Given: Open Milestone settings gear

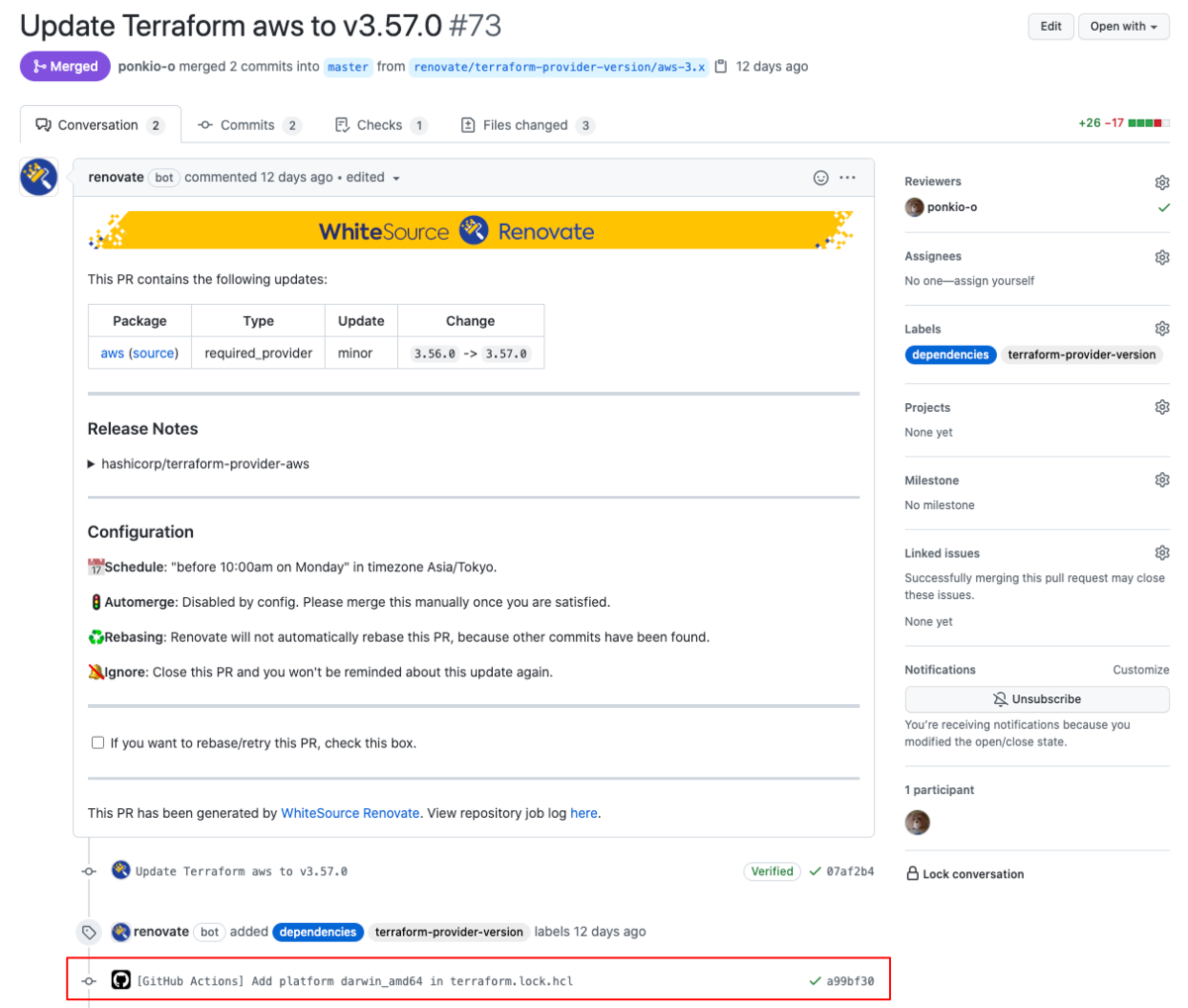Looking at the screenshot, I should pyautogui.click(x=1162, y=480).
